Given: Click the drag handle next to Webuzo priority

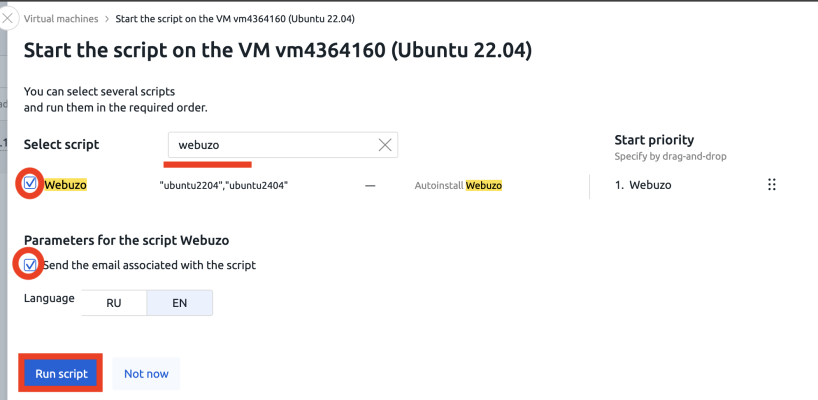Looking at the screenshot, I should pos(772,185).
